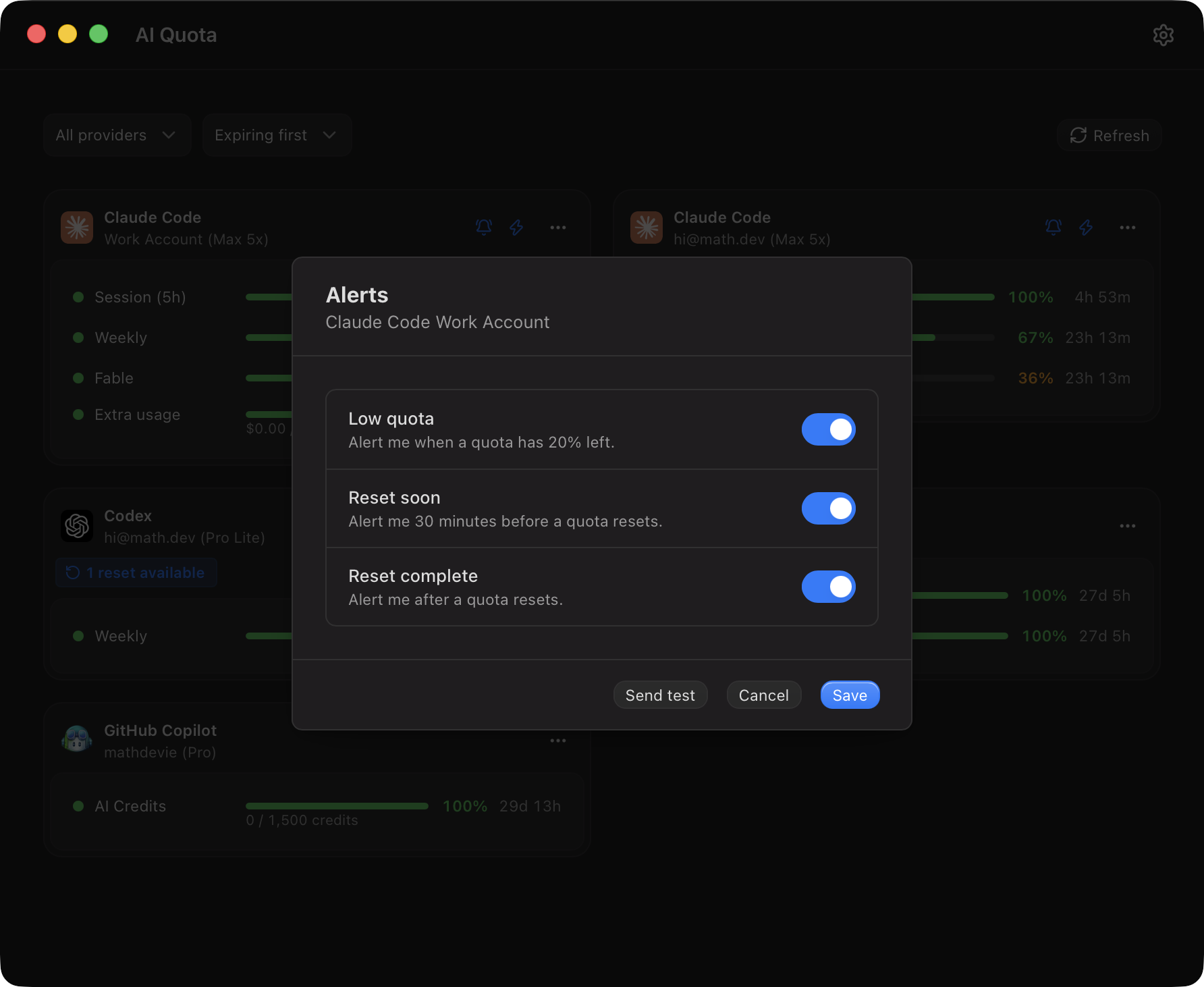The width and height of the screenshot is (1204, 987).
Task: Click the '100%' value in AI Credits row
Action: click(x=465, y=806)
